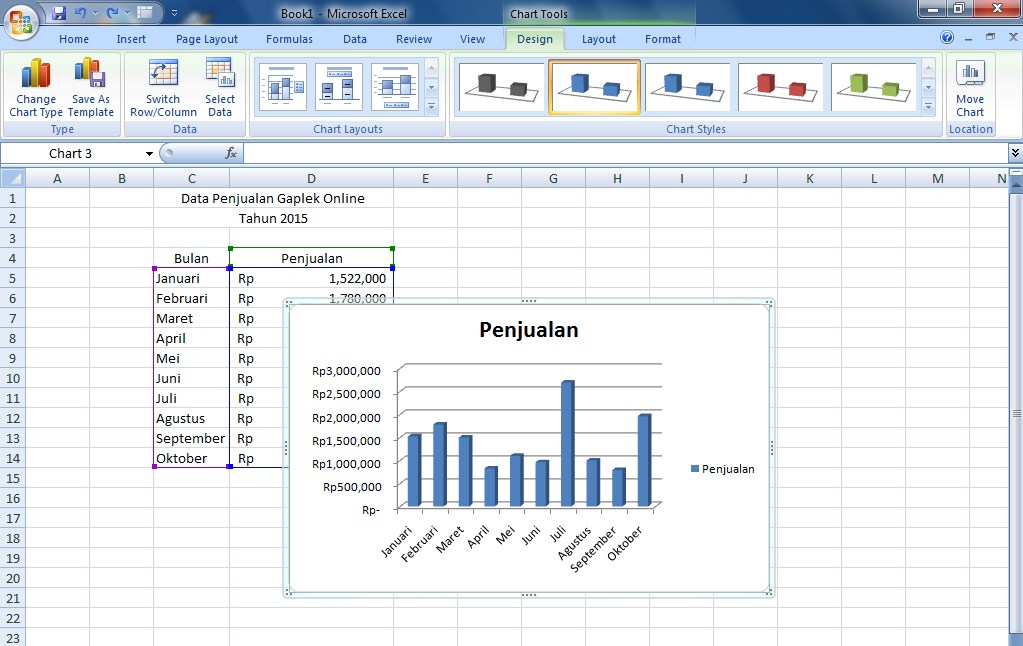This screenshot has height=646, width=1023.
Task: Redo the last action
Action: point(112,12)
